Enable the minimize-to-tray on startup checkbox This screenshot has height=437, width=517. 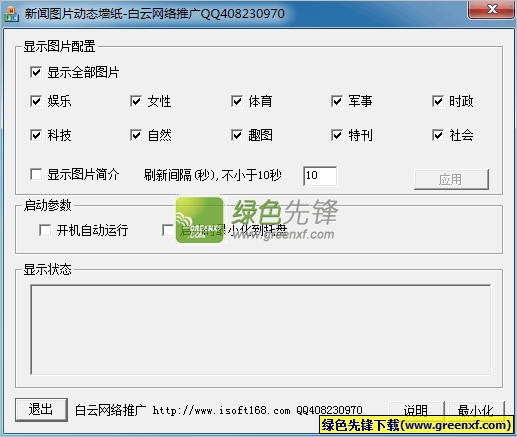click(x=168, y=230)
